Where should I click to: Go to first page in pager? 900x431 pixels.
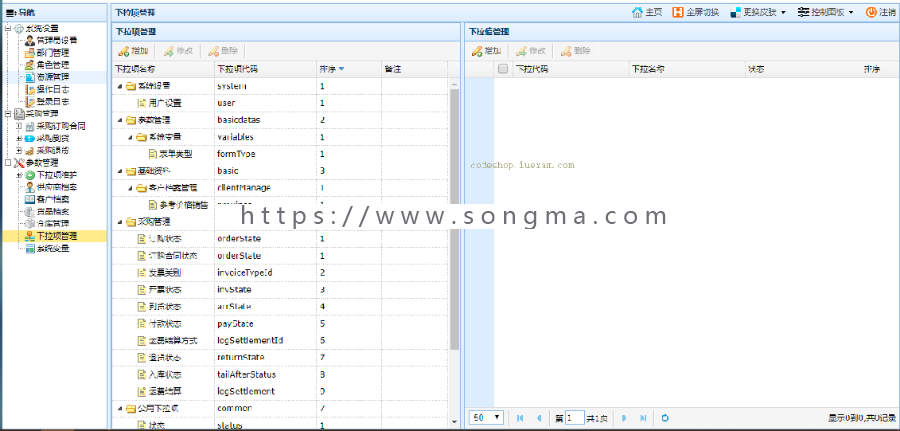pos(520,418)
